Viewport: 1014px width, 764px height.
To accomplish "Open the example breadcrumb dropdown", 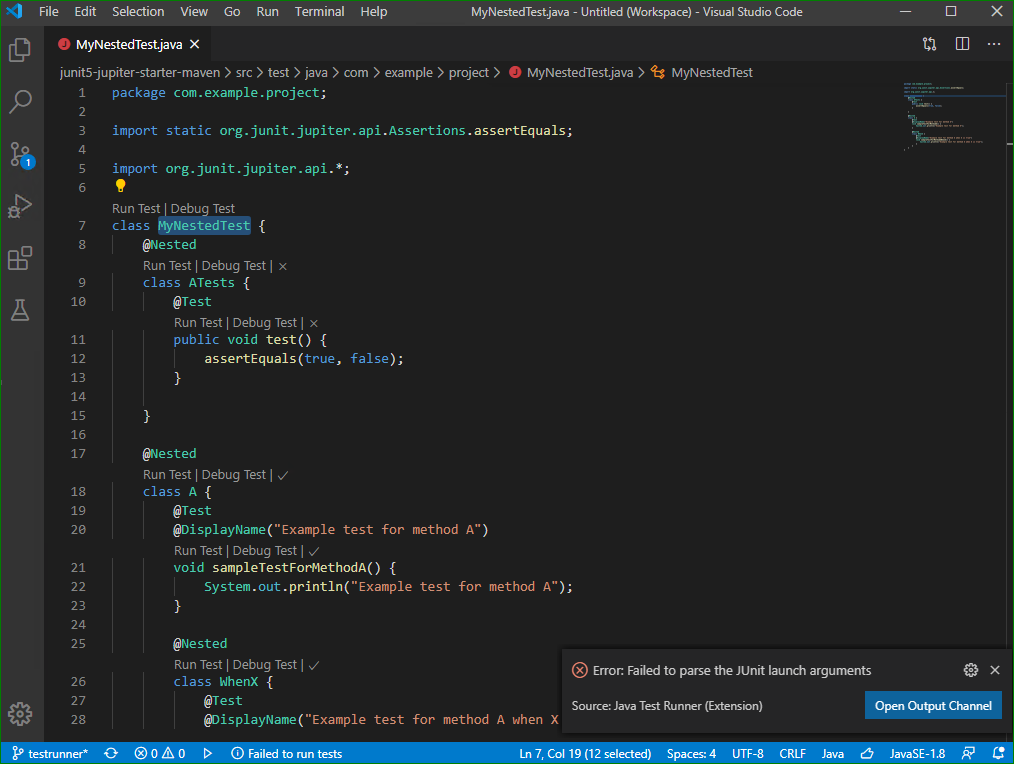I will pos(409,72).
